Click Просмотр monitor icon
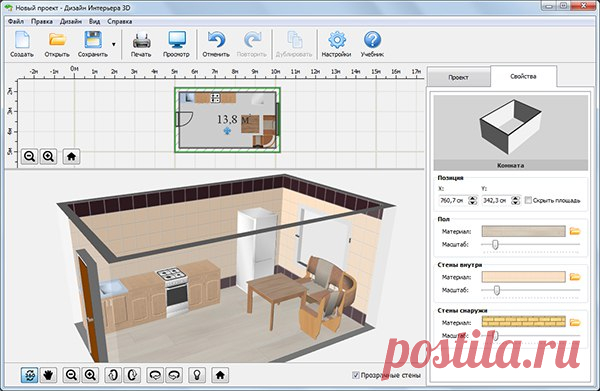 177,40
